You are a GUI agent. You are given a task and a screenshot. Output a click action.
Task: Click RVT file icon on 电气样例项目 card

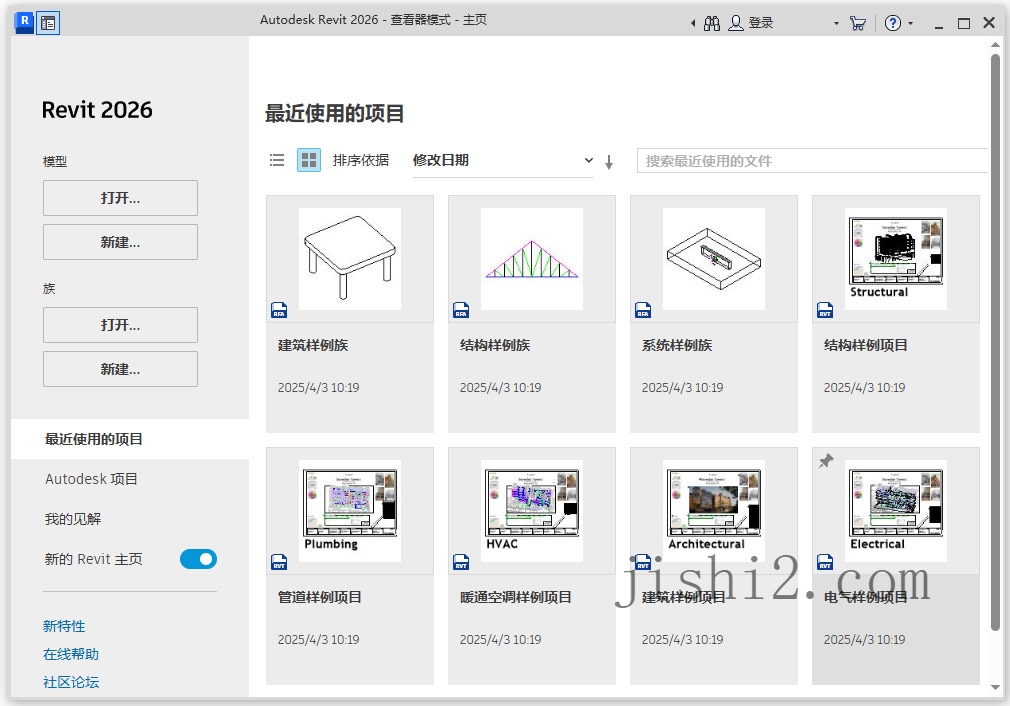click(825, 562)
